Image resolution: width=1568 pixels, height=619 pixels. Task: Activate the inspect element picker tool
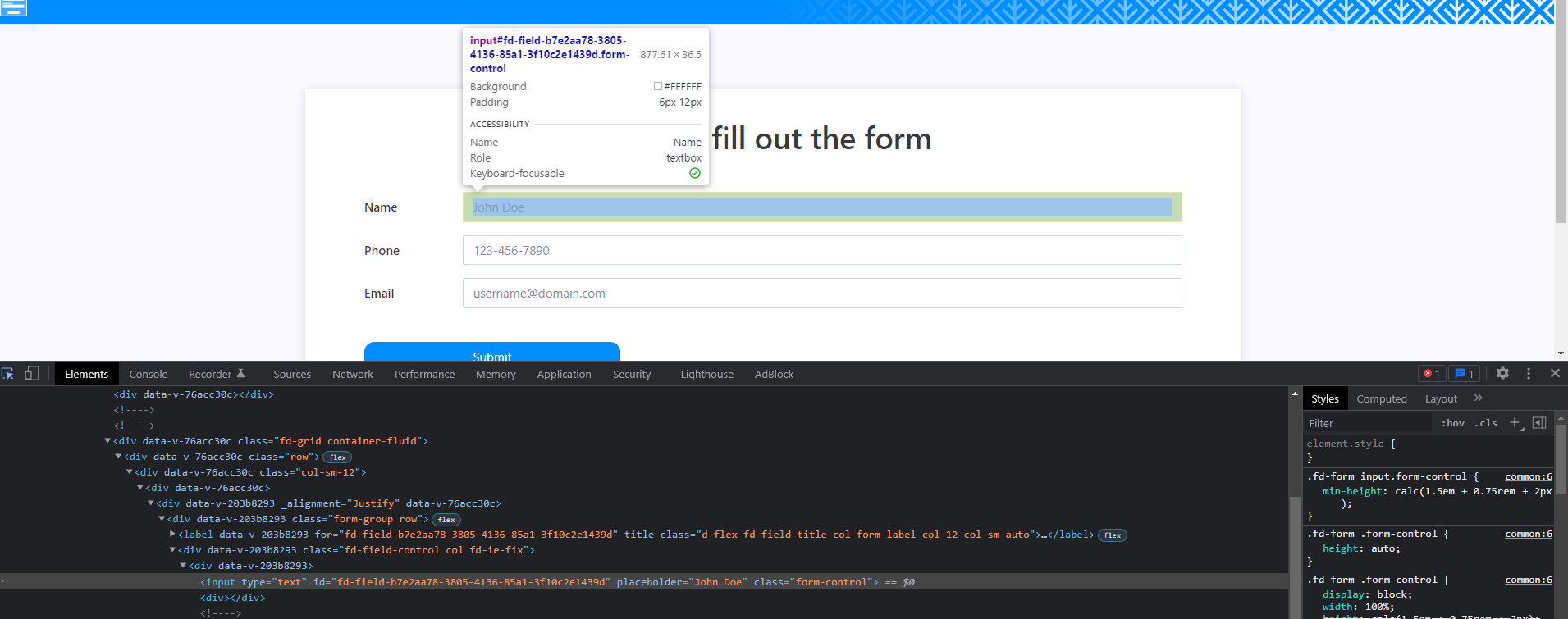coord(8,374)
